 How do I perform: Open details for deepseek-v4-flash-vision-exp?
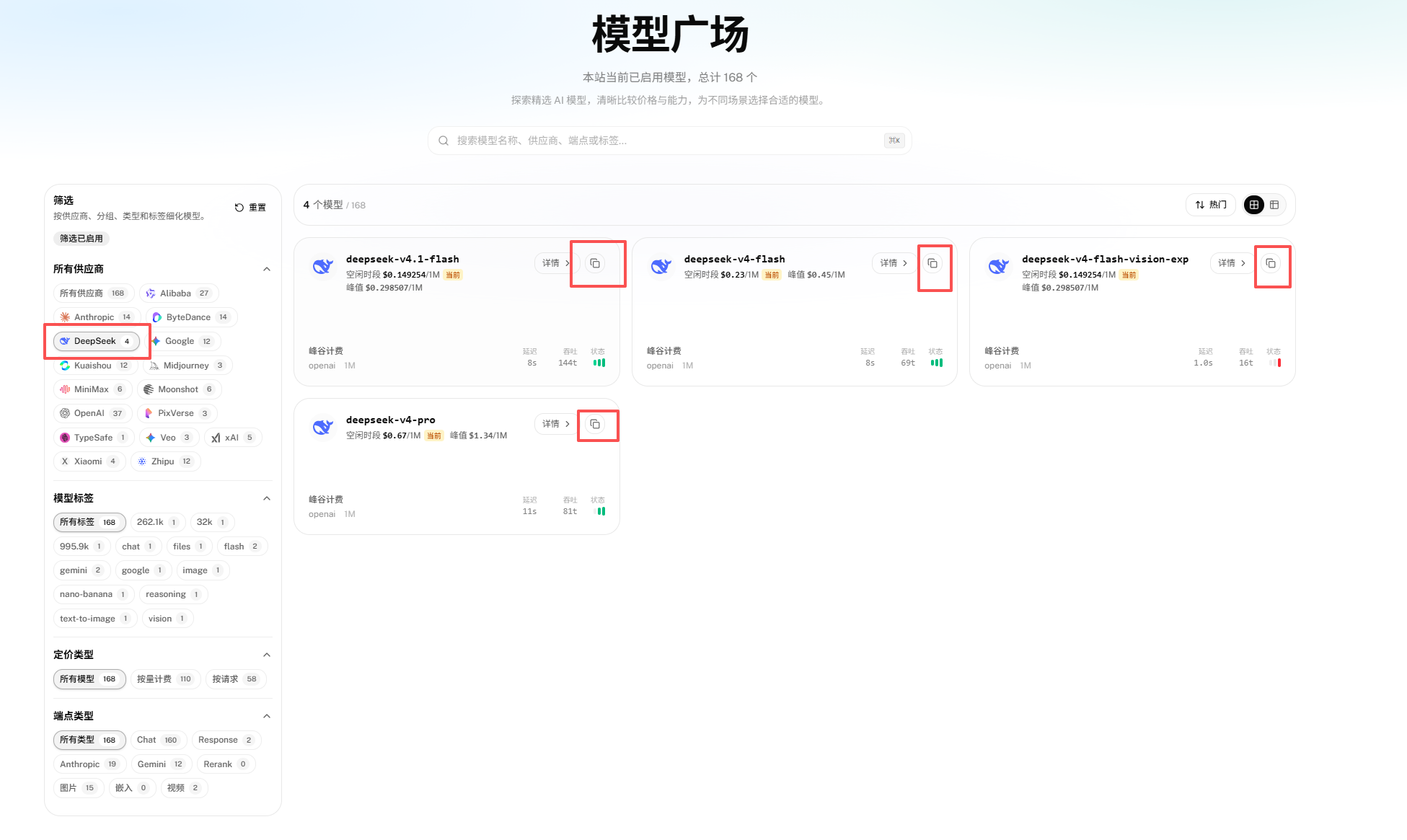click(1232, 263)
